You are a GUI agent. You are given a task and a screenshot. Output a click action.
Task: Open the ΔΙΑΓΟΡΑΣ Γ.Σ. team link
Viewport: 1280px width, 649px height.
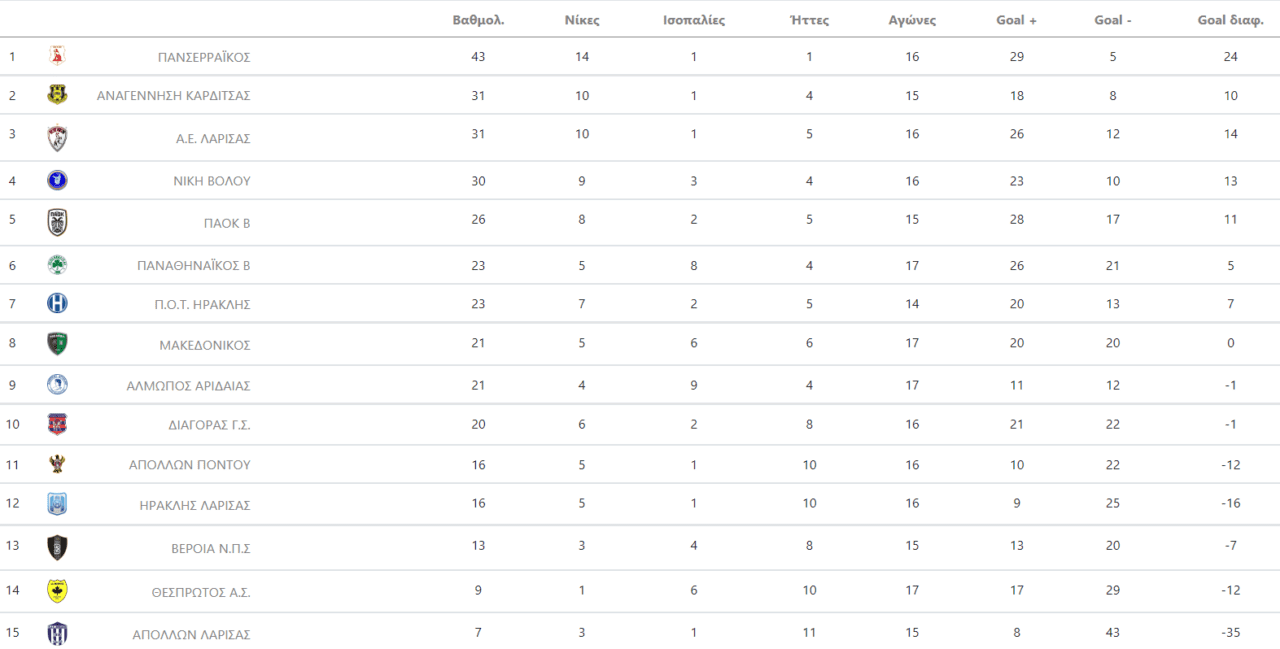[x=209, y=425]
